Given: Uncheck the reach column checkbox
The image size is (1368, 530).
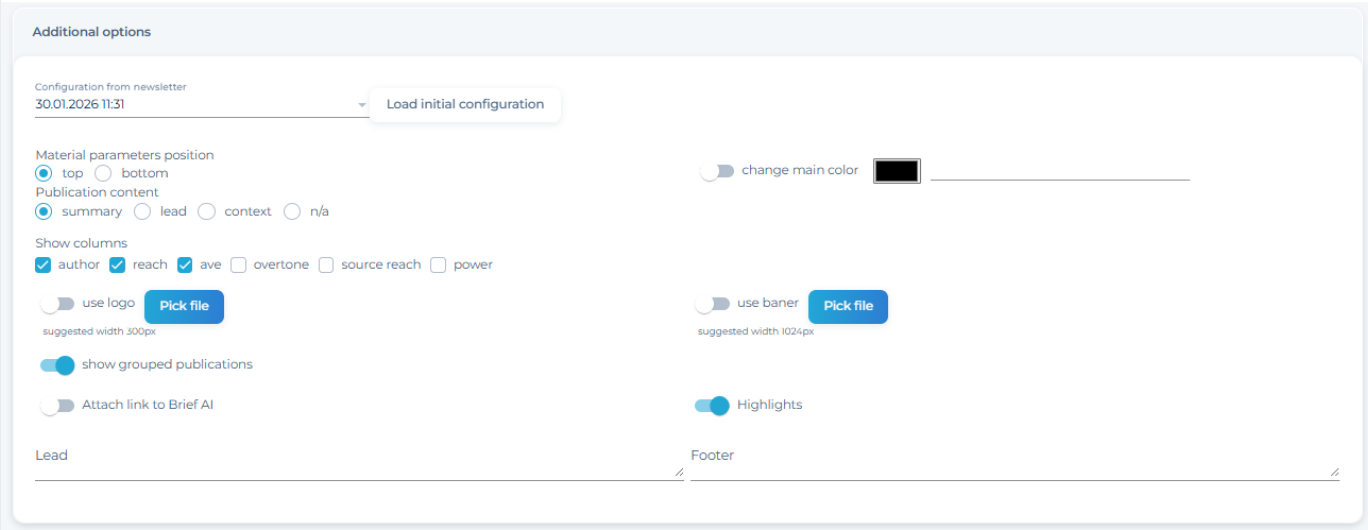Looking at the screenshot, I should coord(117,265).
